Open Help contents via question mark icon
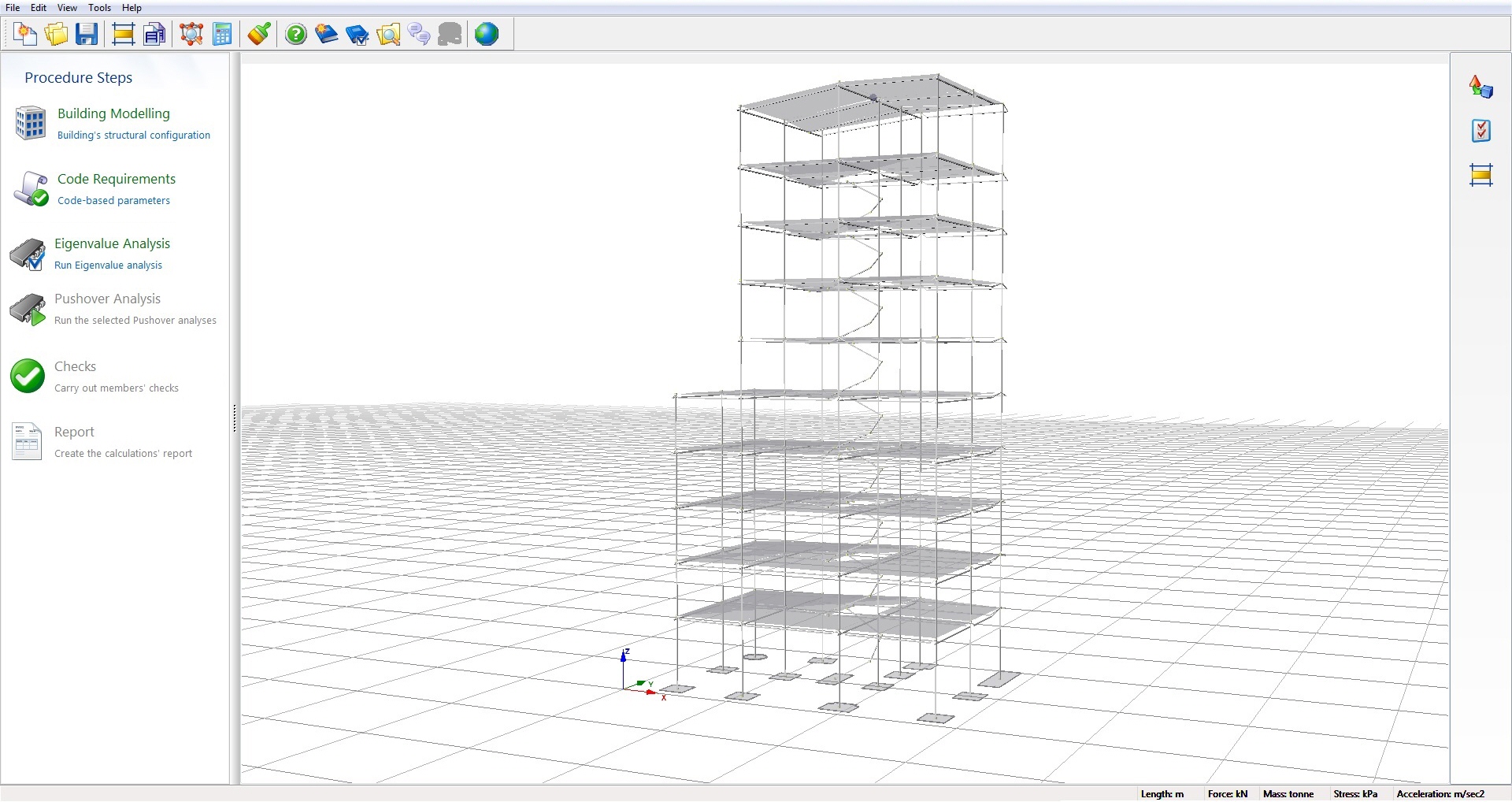This screenshot has width=1512, height=802. (295, 34)
